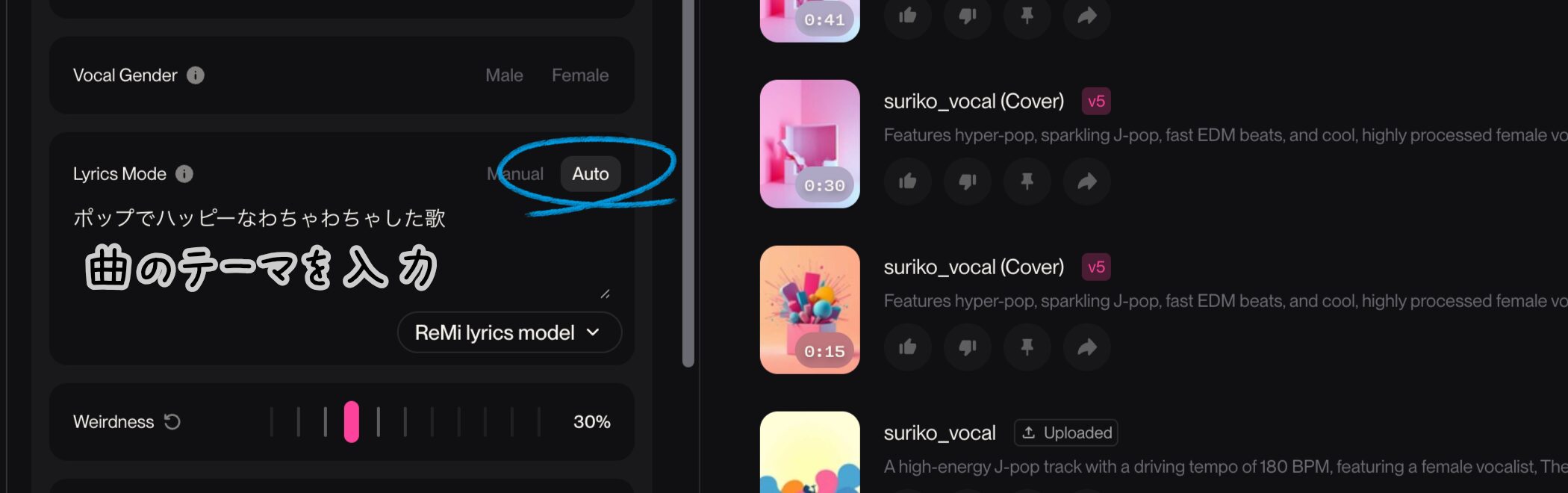Pin the 0:30 suriko_vocal cover song
1568x493 pixels.
click(x=1027, y=182)
